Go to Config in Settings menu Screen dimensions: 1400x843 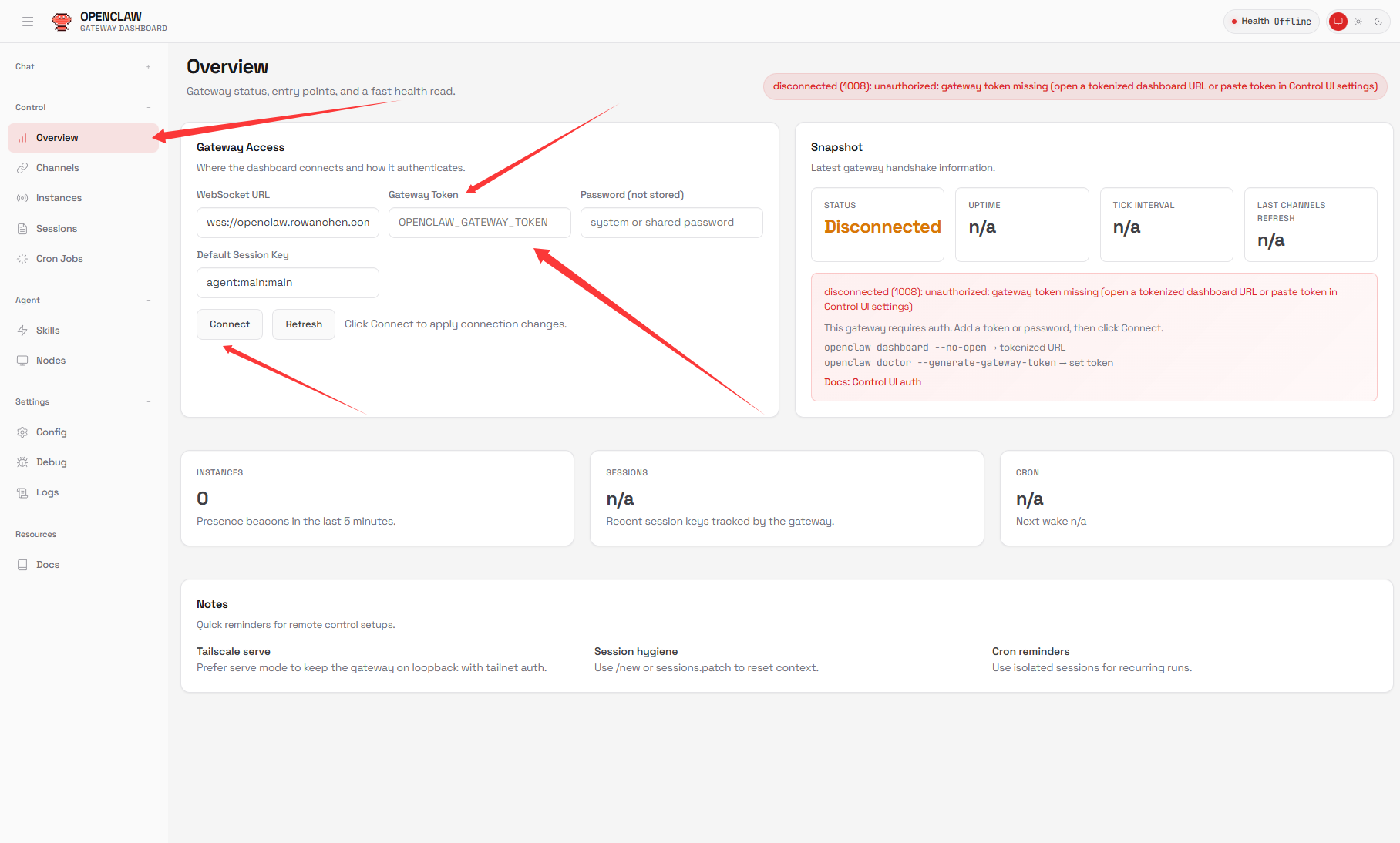51,432
